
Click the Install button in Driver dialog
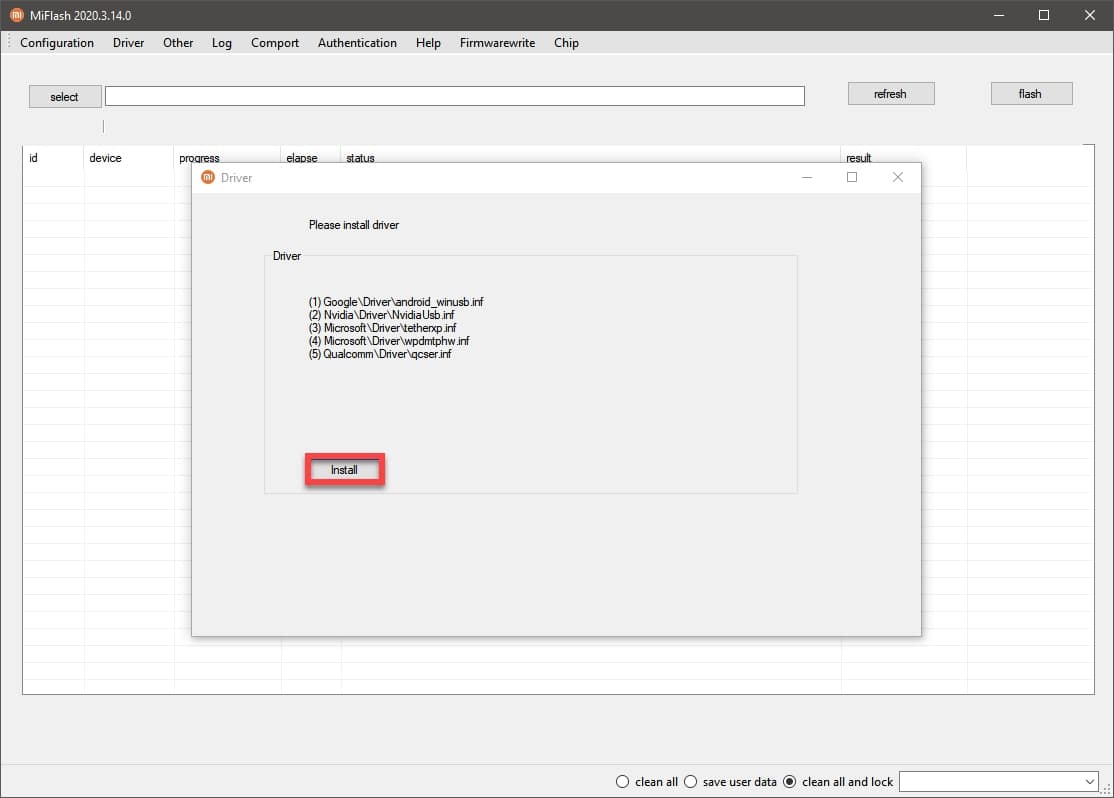(x=345, y=470)
